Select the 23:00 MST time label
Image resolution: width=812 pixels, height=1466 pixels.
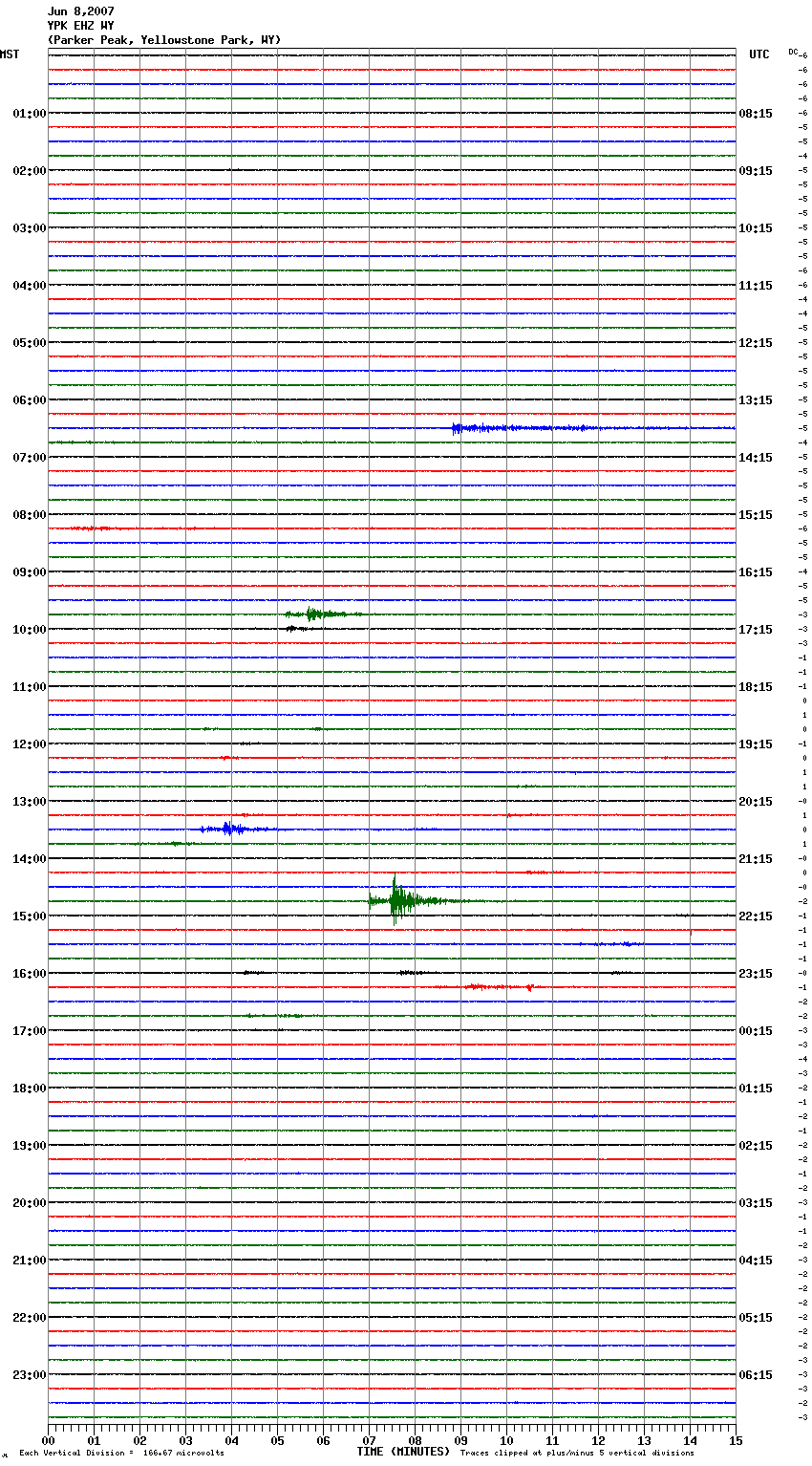pos(30,1375)
